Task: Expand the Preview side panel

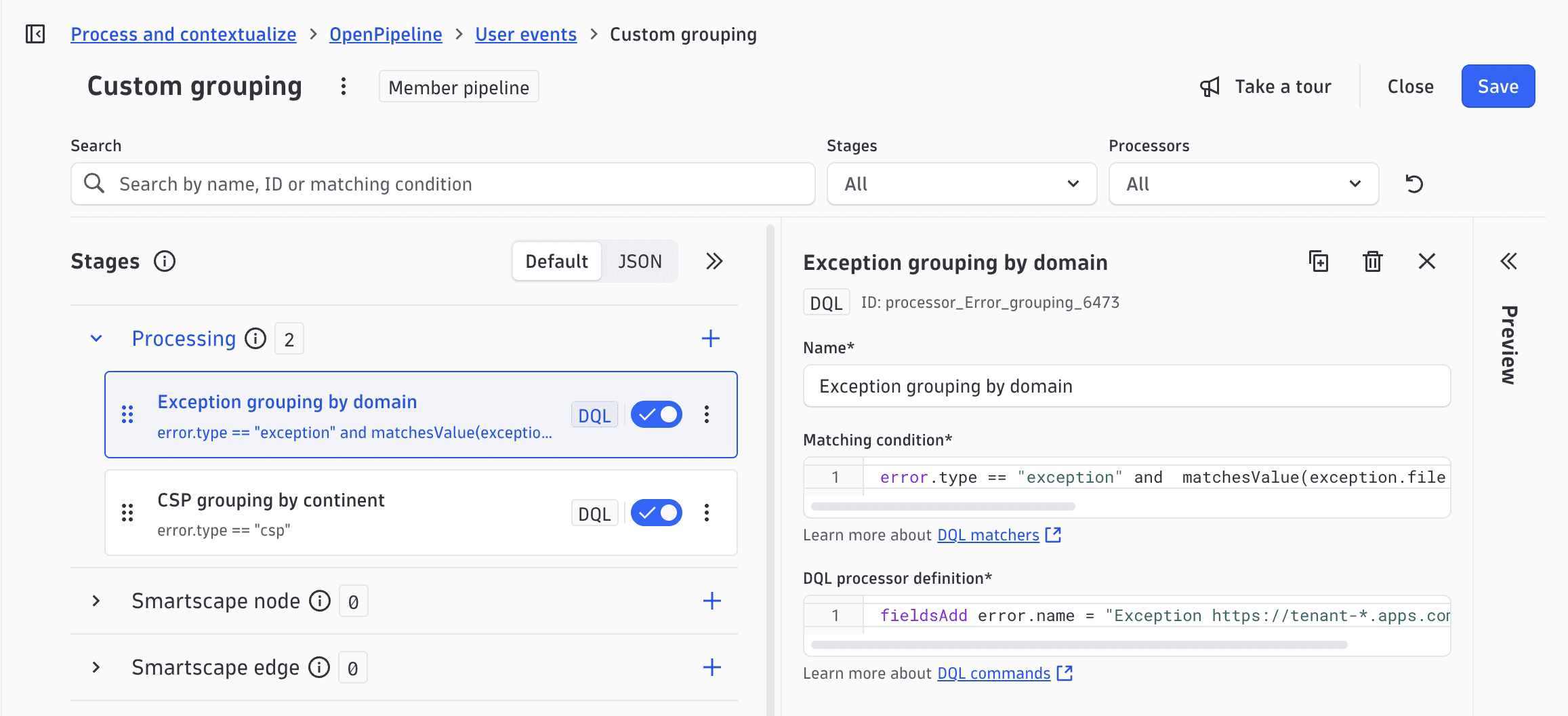Action: 1508,261
